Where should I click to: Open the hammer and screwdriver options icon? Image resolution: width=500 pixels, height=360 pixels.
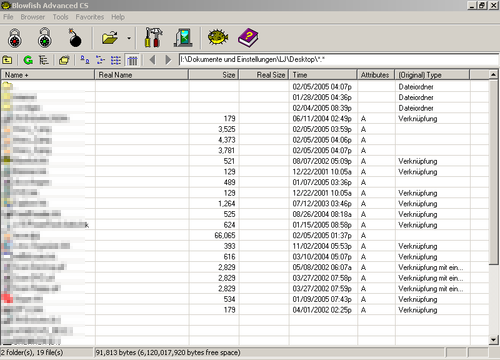pyautogui.click(x=153, y=37)
